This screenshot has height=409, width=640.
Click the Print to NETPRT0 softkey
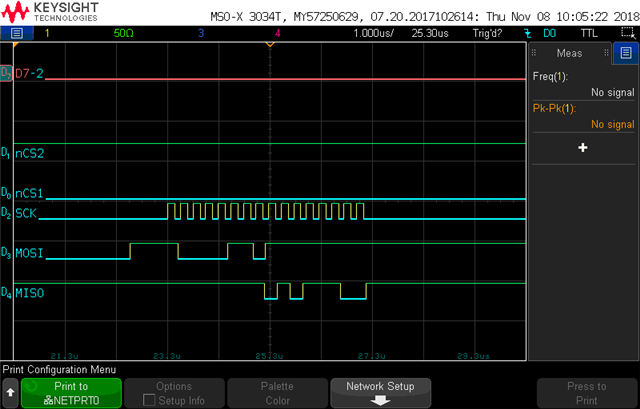pos(71,393)
